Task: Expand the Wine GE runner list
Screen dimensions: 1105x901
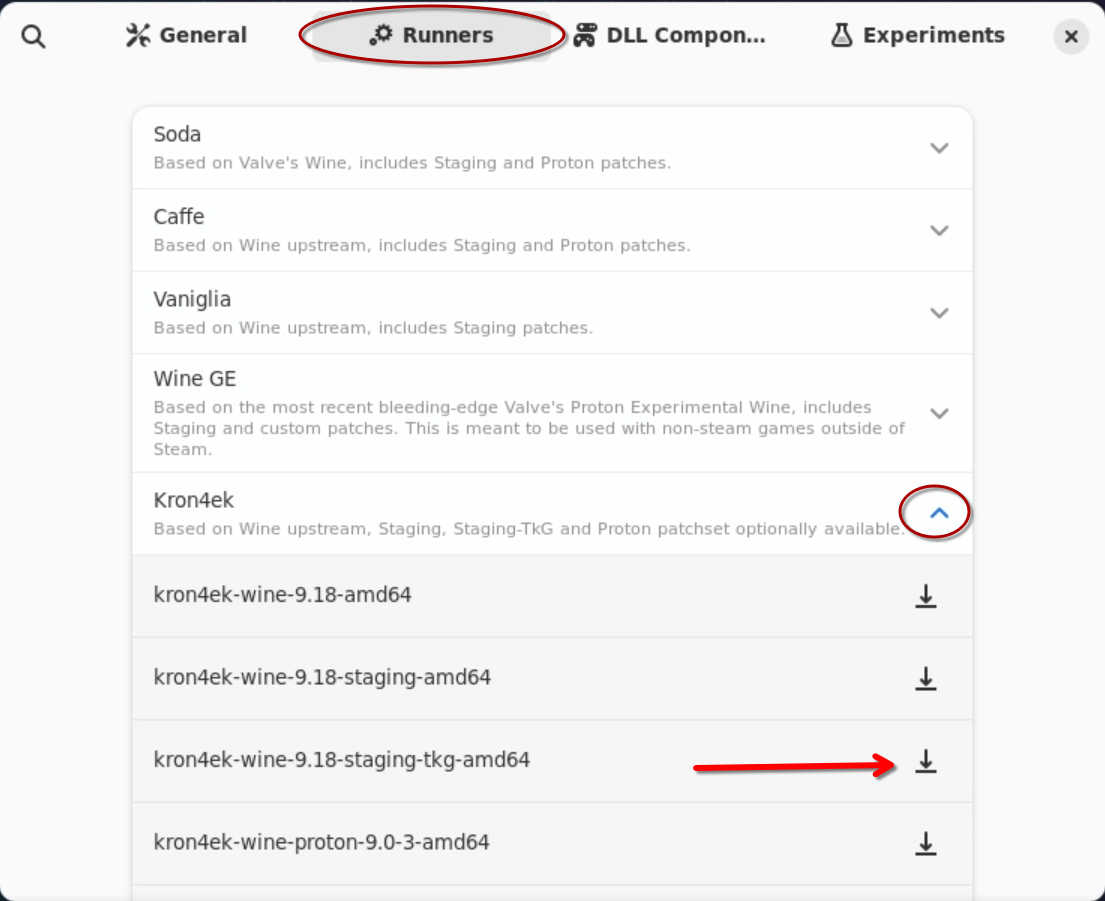Action: (938, 413)
